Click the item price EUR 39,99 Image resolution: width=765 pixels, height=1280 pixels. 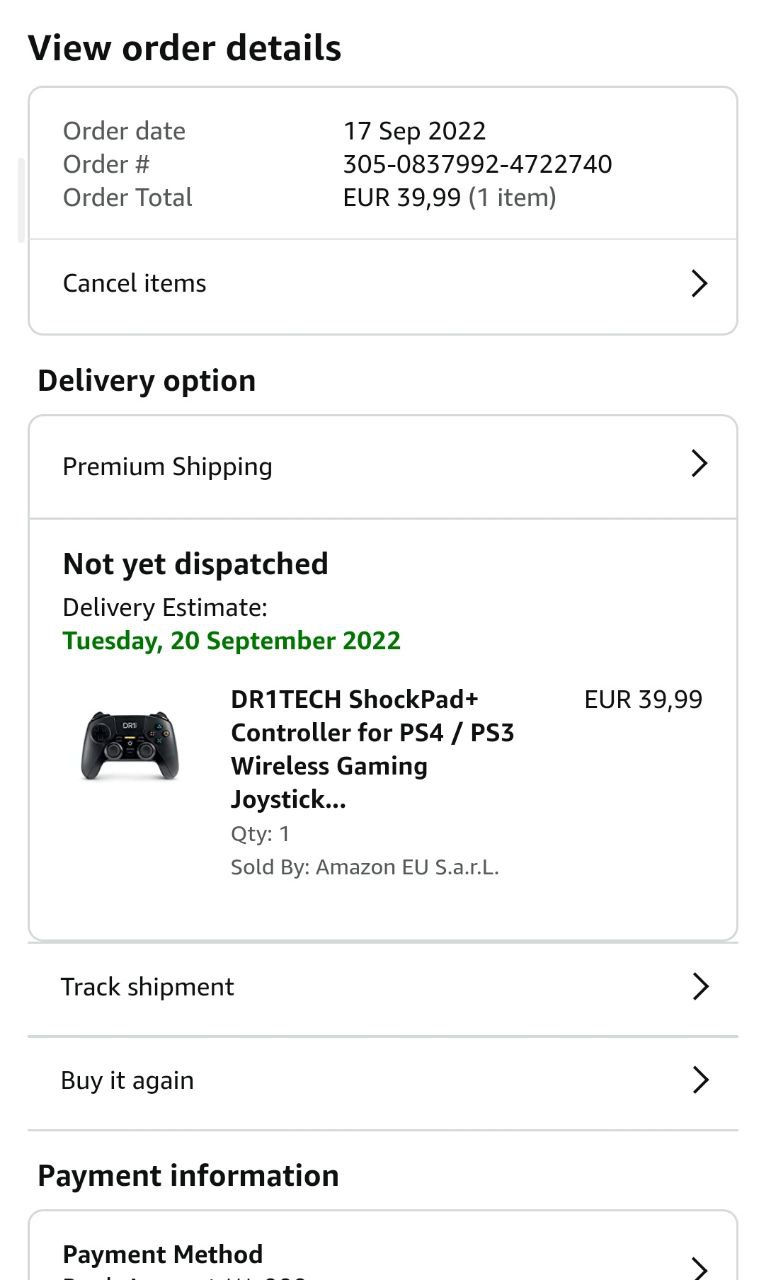643,700
